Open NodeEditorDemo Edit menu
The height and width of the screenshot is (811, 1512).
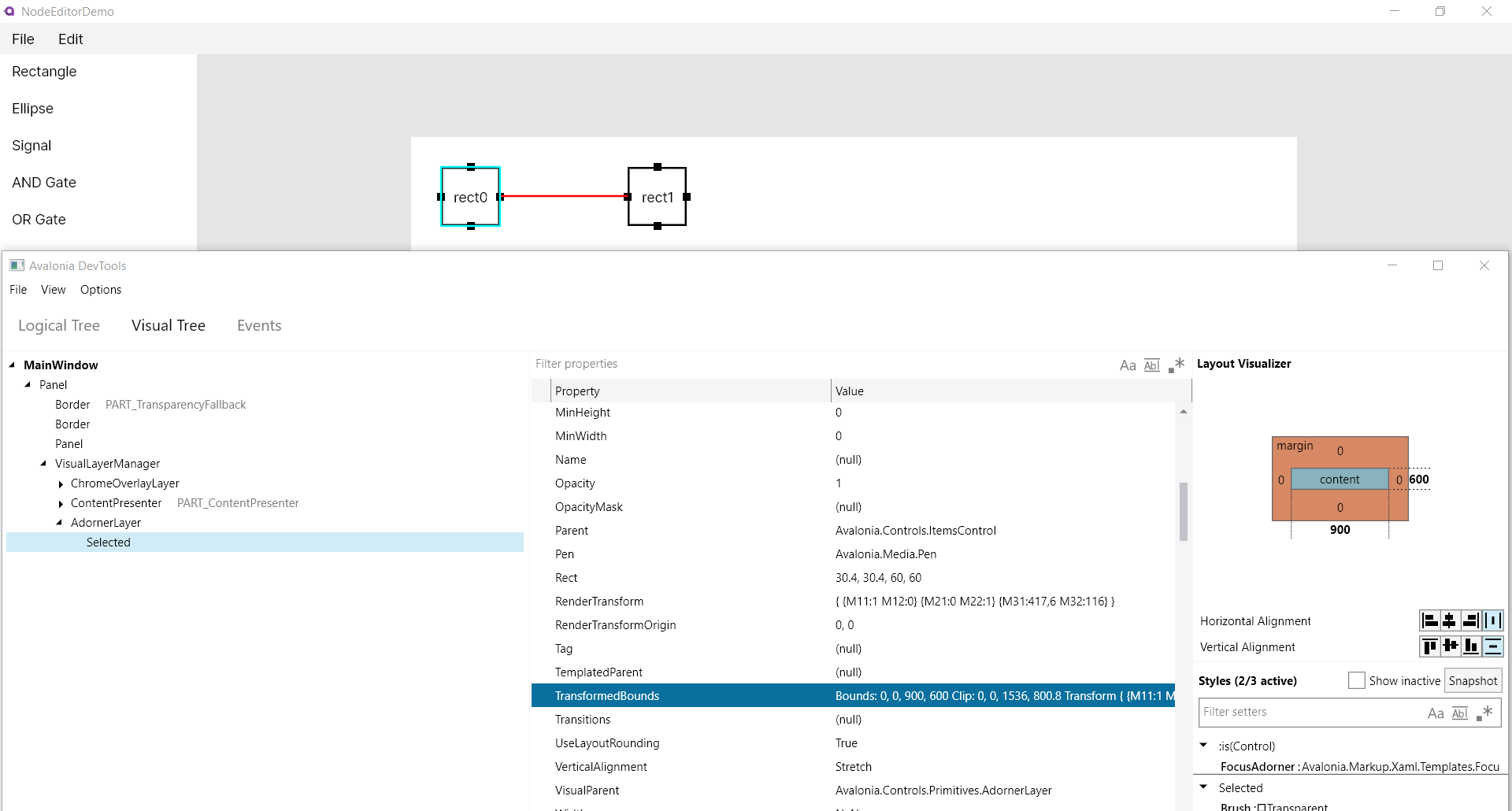[70, 39]
